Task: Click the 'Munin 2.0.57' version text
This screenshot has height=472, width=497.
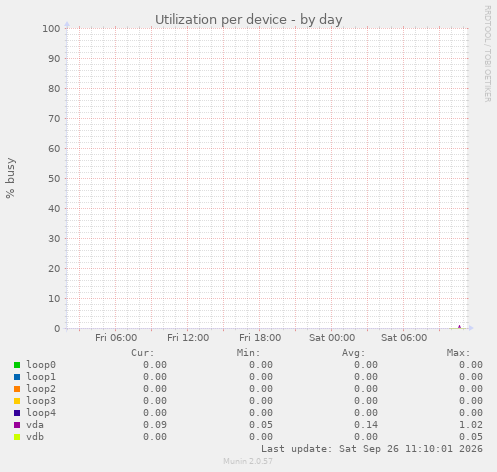Action: [x=248, y=461]
